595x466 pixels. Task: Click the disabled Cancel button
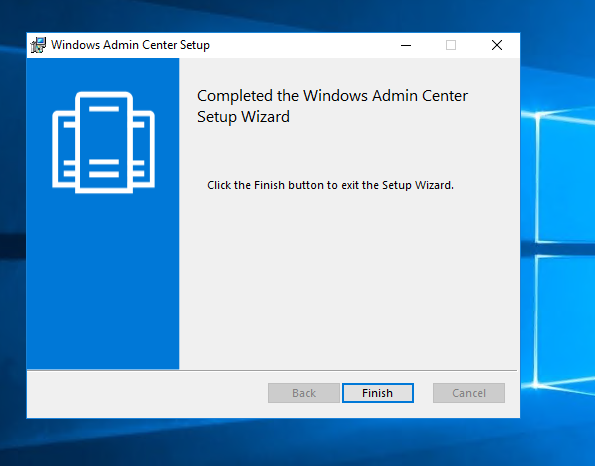click(x=469, y=393)
